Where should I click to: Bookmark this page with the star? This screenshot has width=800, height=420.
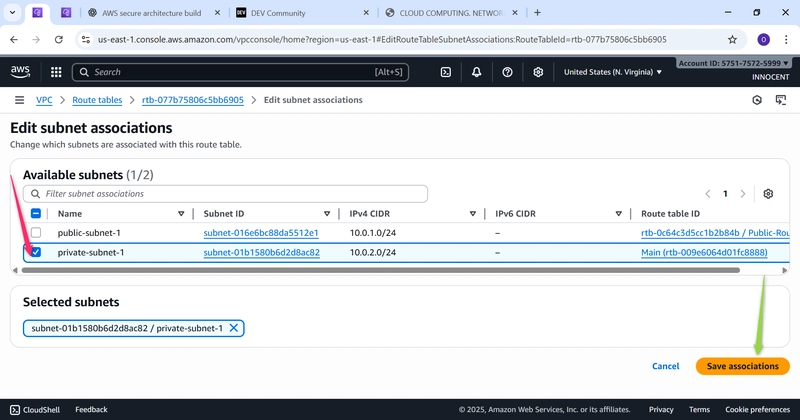pyautogui.click(x=733, y=39)
